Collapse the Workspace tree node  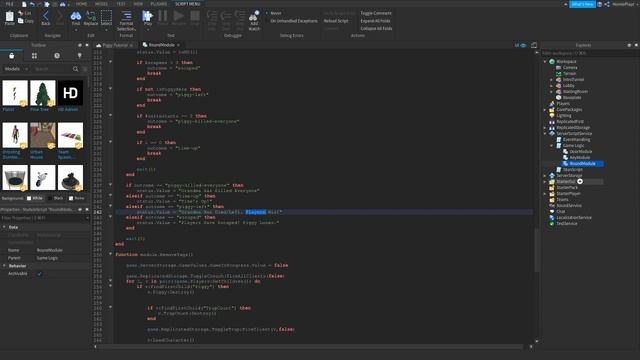coord(545,62)
